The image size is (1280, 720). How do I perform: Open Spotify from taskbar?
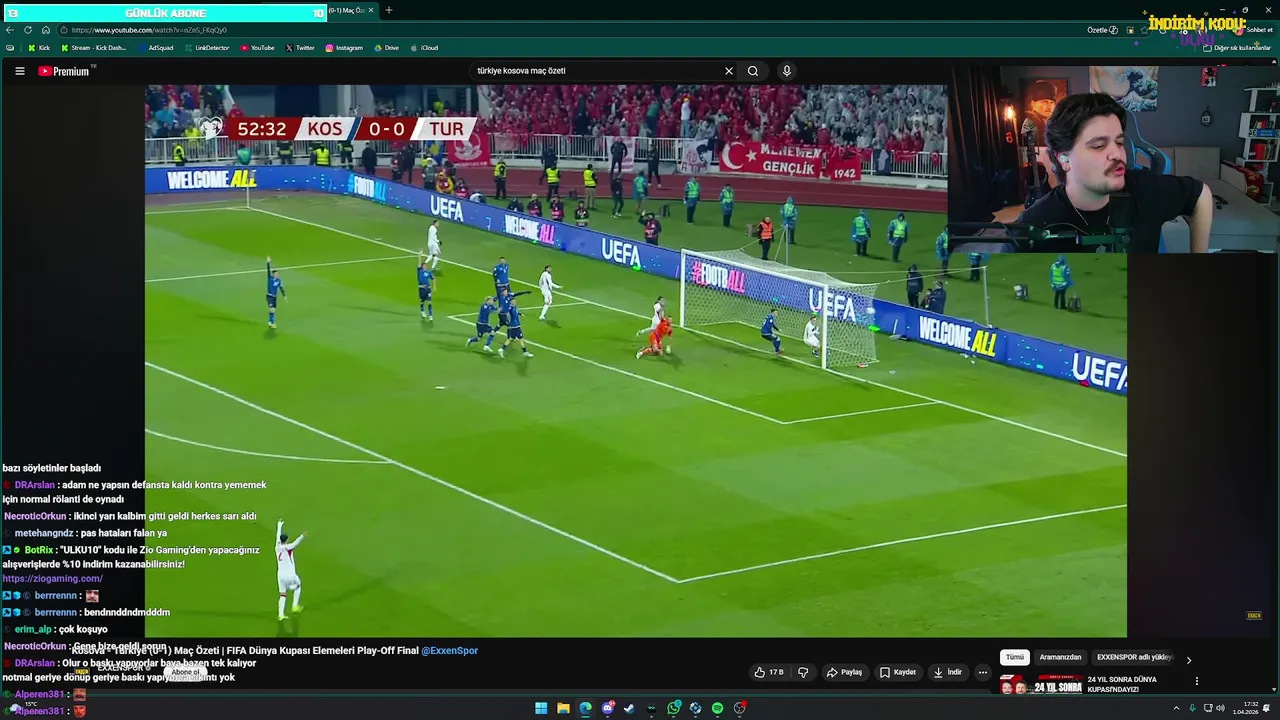coord(717,708)
